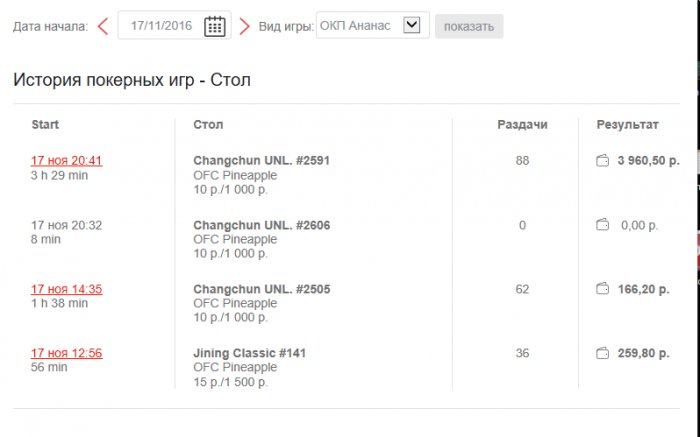Select the Changchun UNL. #2606 table name
This screenshot has width=700, height=437.
261,225
